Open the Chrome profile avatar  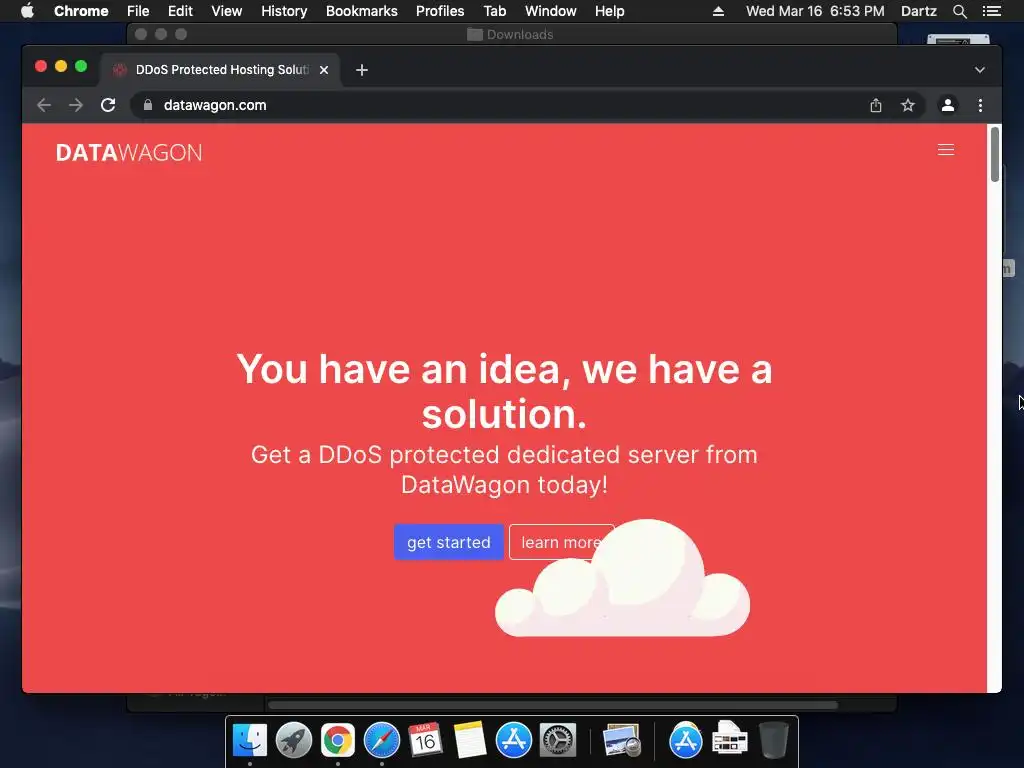point(948,105)
